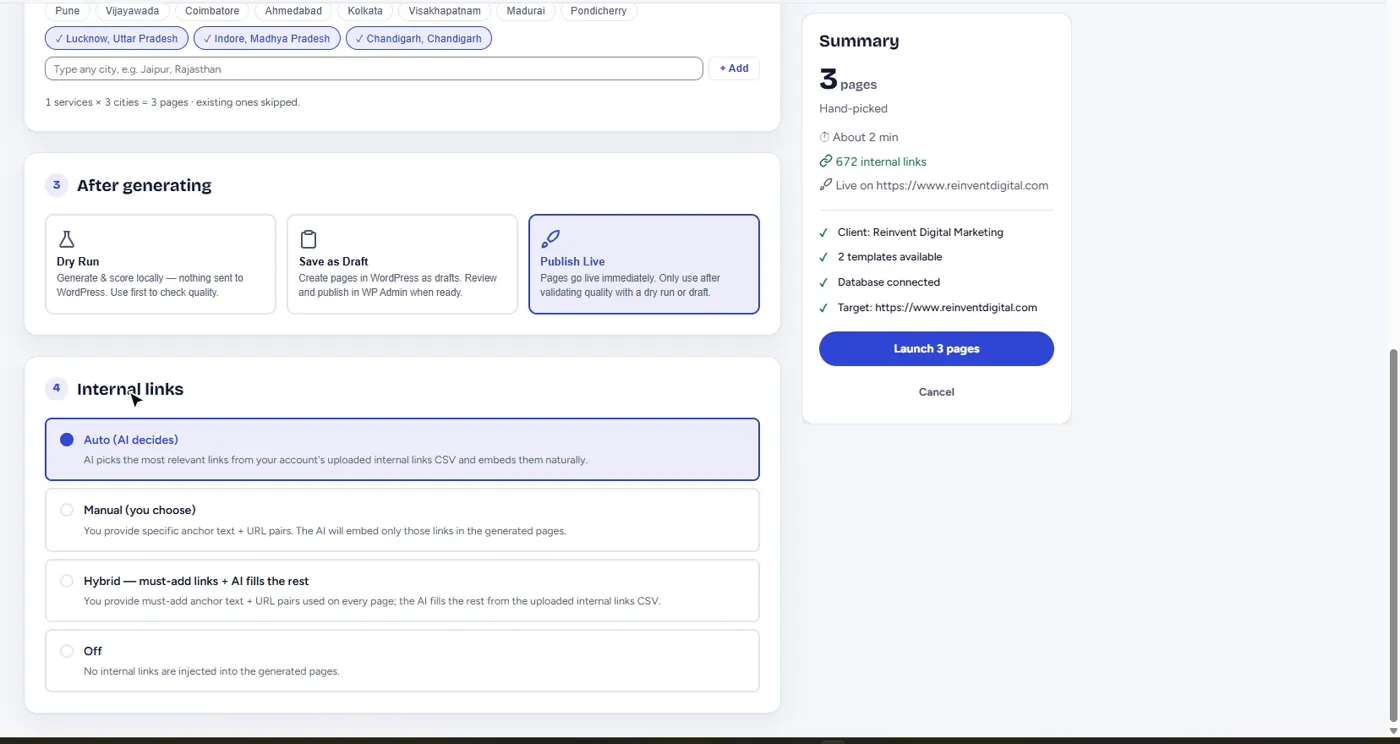Click the + Add city button
1400x744 pixels.
[734, 68]
